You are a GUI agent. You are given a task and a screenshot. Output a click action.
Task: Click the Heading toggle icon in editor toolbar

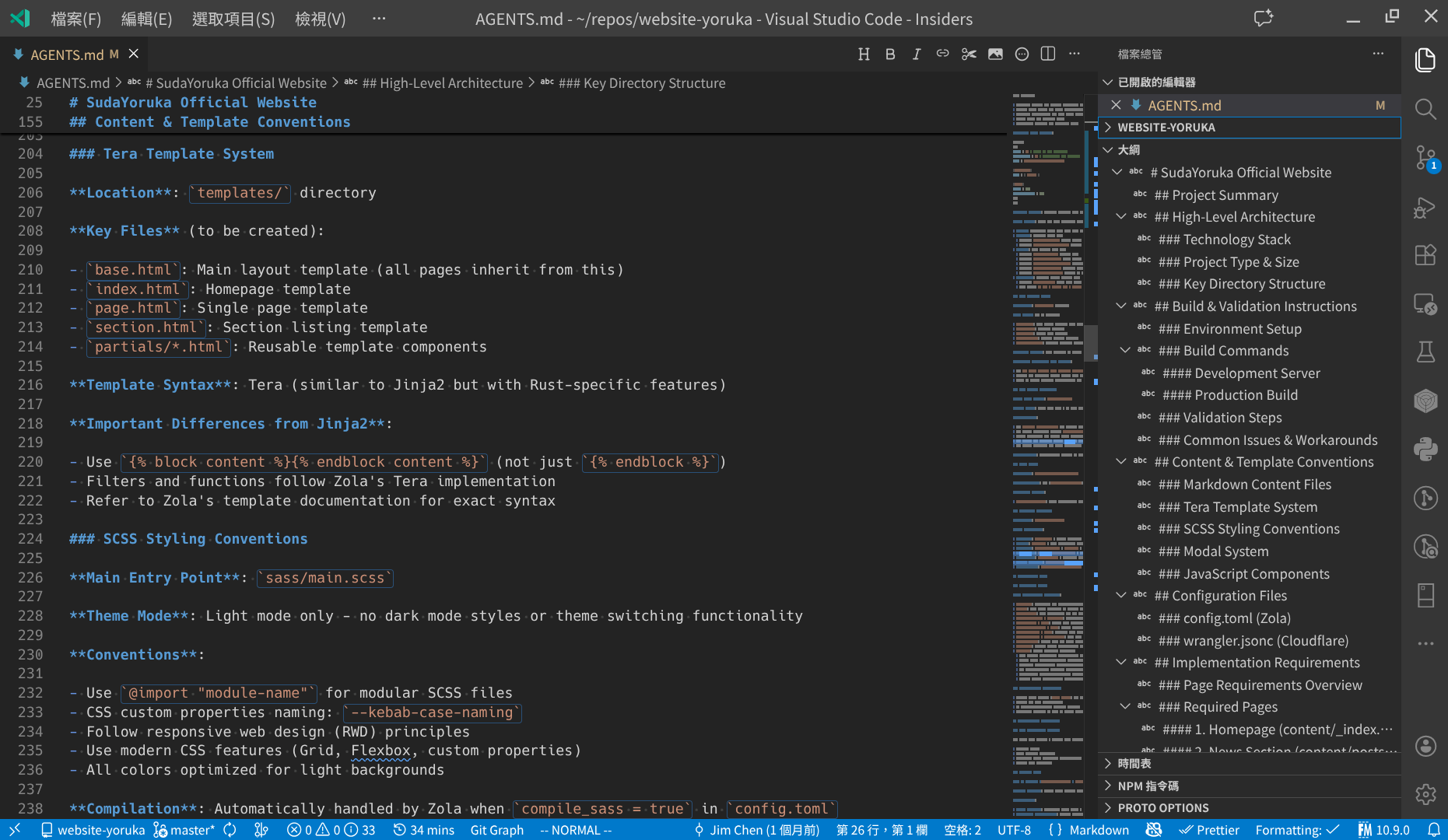point(864,54)
